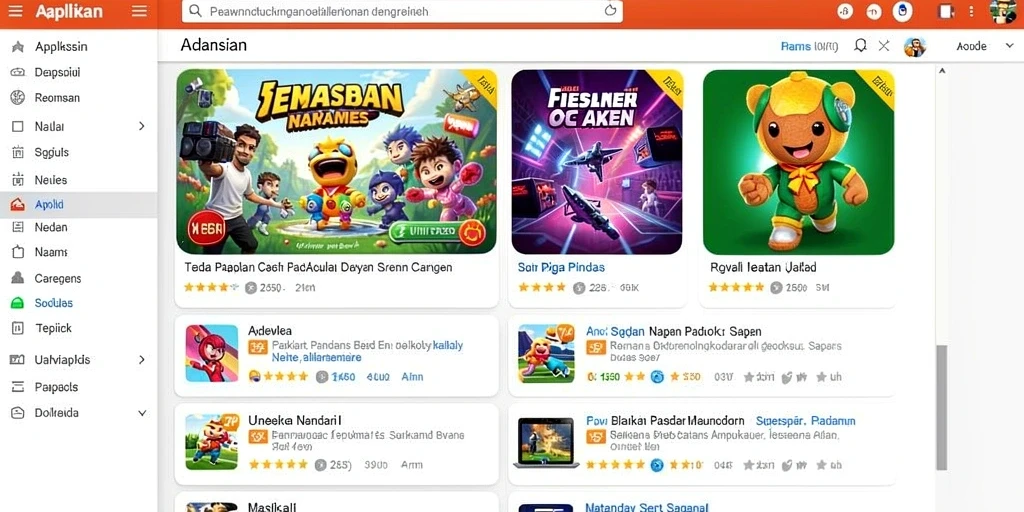Image resolution: width=1024 pixels, height=512 pixels.
Task: Click the Ualviaplds sidebar icon
Action: 18,360
